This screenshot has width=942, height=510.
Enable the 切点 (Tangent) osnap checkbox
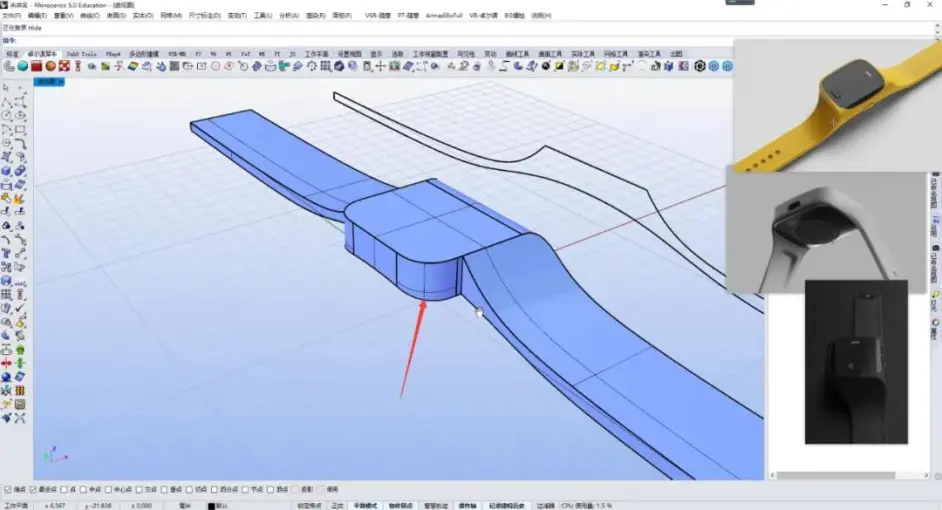(x=189, y=490)
